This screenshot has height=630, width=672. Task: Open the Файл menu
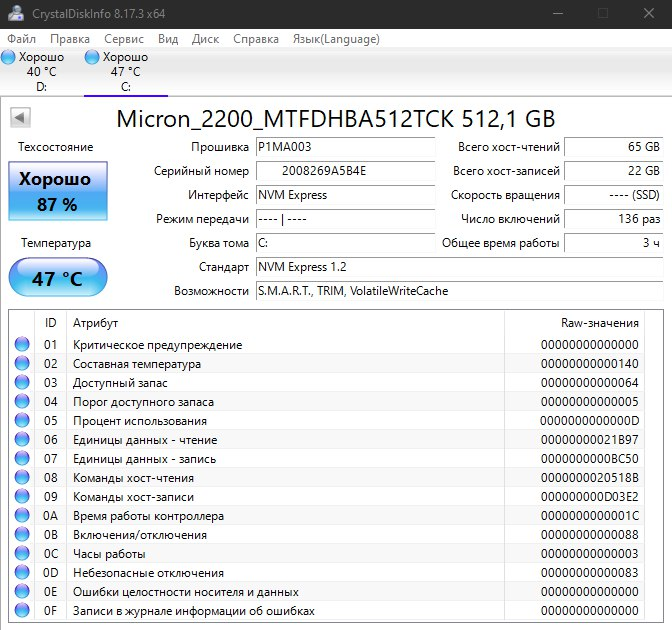[21, 39]
